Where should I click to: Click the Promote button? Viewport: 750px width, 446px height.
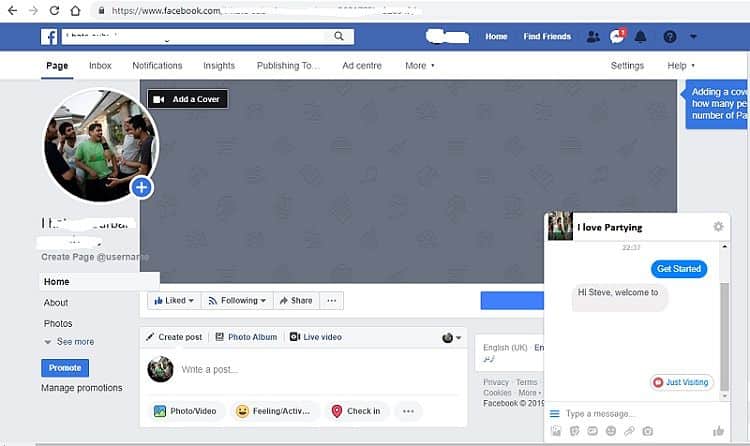point(65,368)
